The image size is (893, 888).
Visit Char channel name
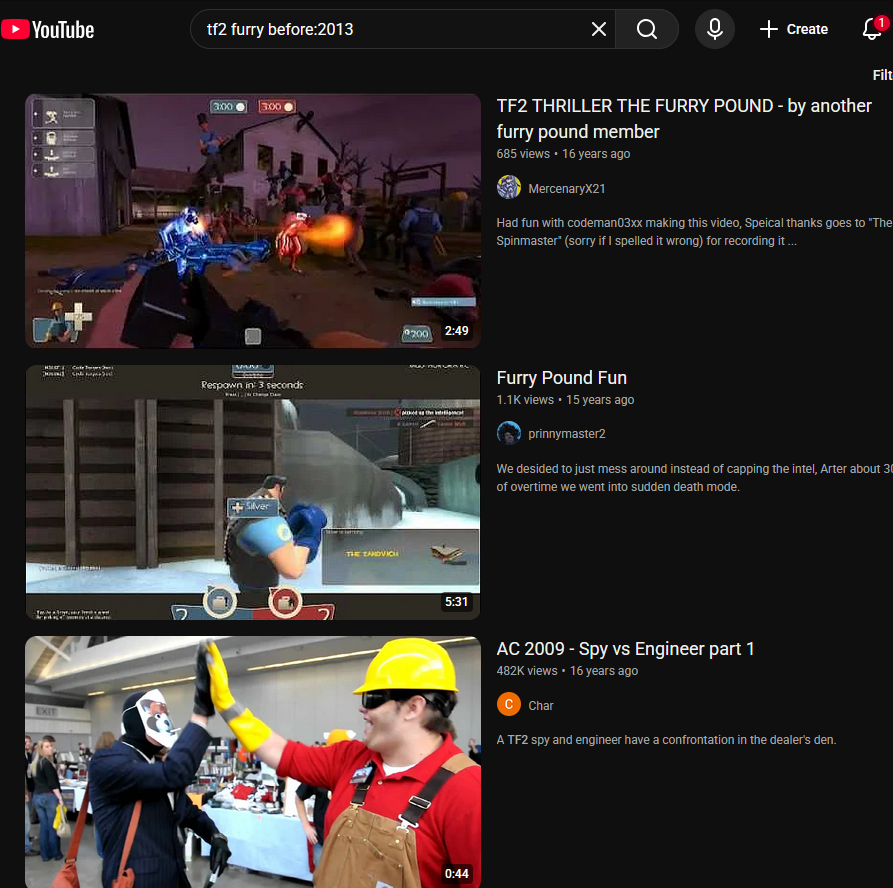(540, 706)
